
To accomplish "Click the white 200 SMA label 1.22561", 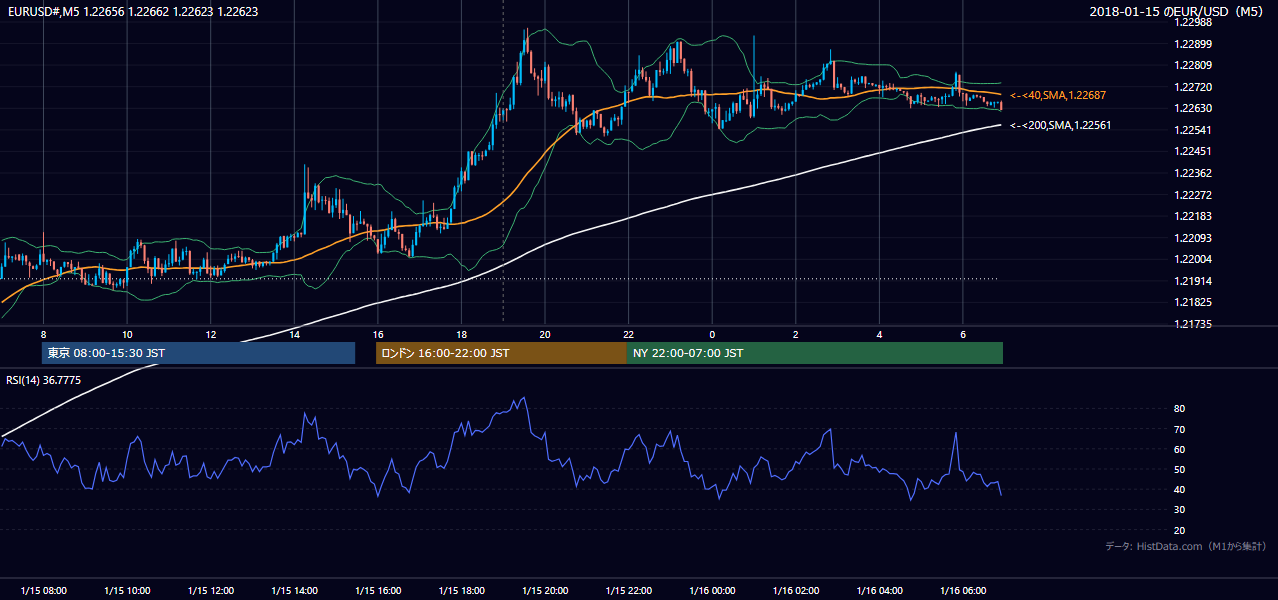I will 1060,125.
